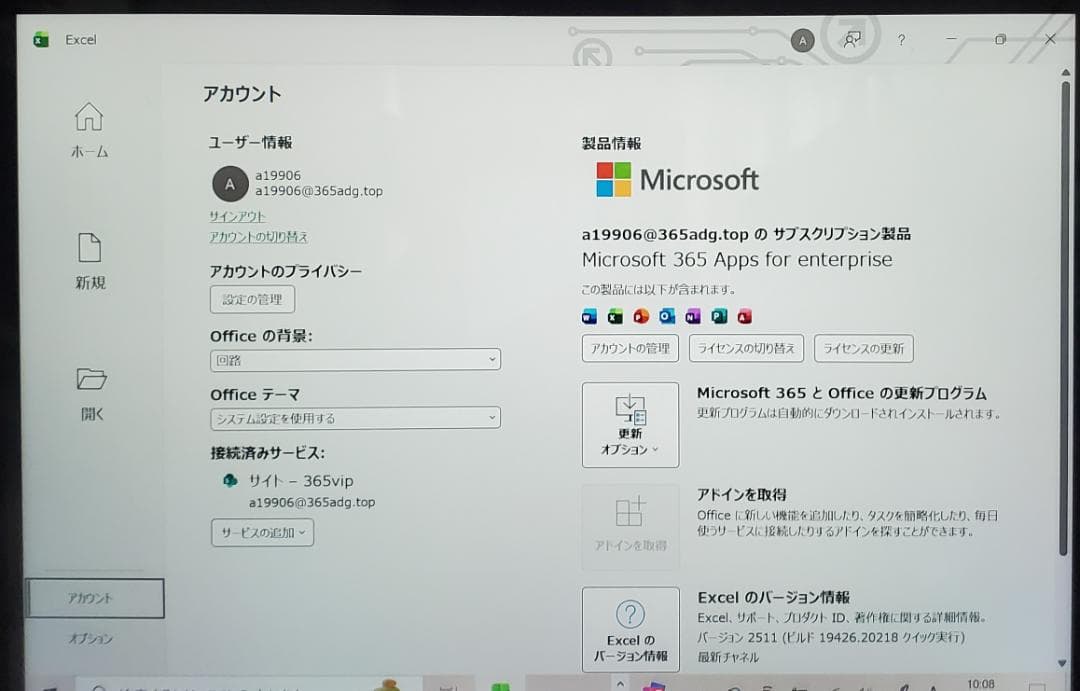Open Excel のバージョン情報 button

[x=630, y=629]
